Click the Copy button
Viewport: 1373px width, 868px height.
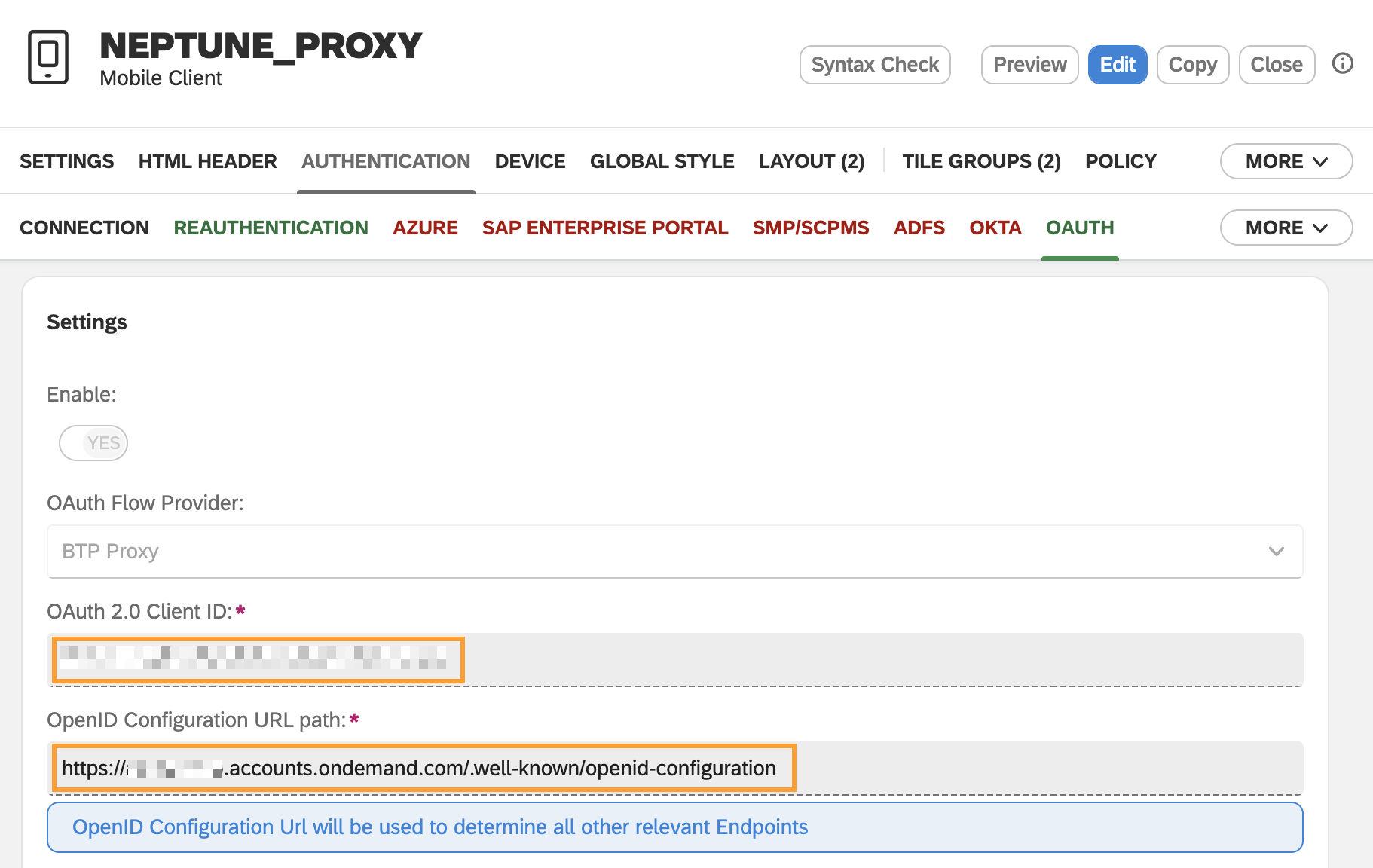point(1192,64)
